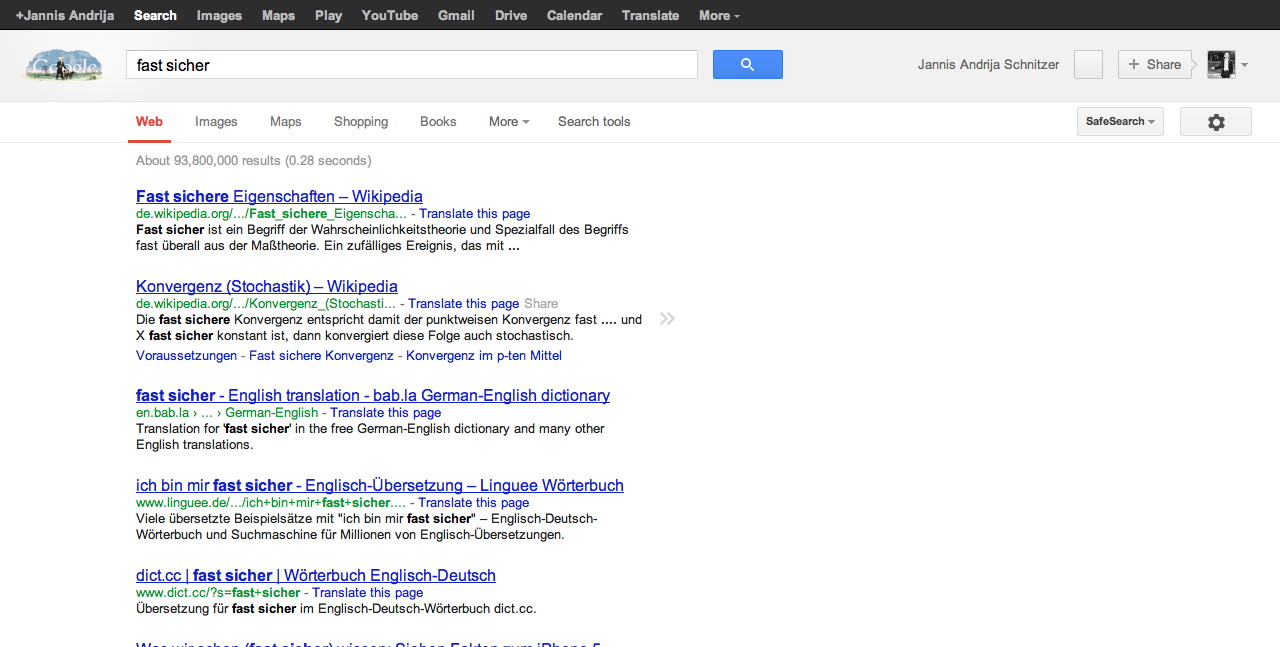Open account dropdown arrow beside avatar
This screenshot has height=647, width=1280.
1244,65
